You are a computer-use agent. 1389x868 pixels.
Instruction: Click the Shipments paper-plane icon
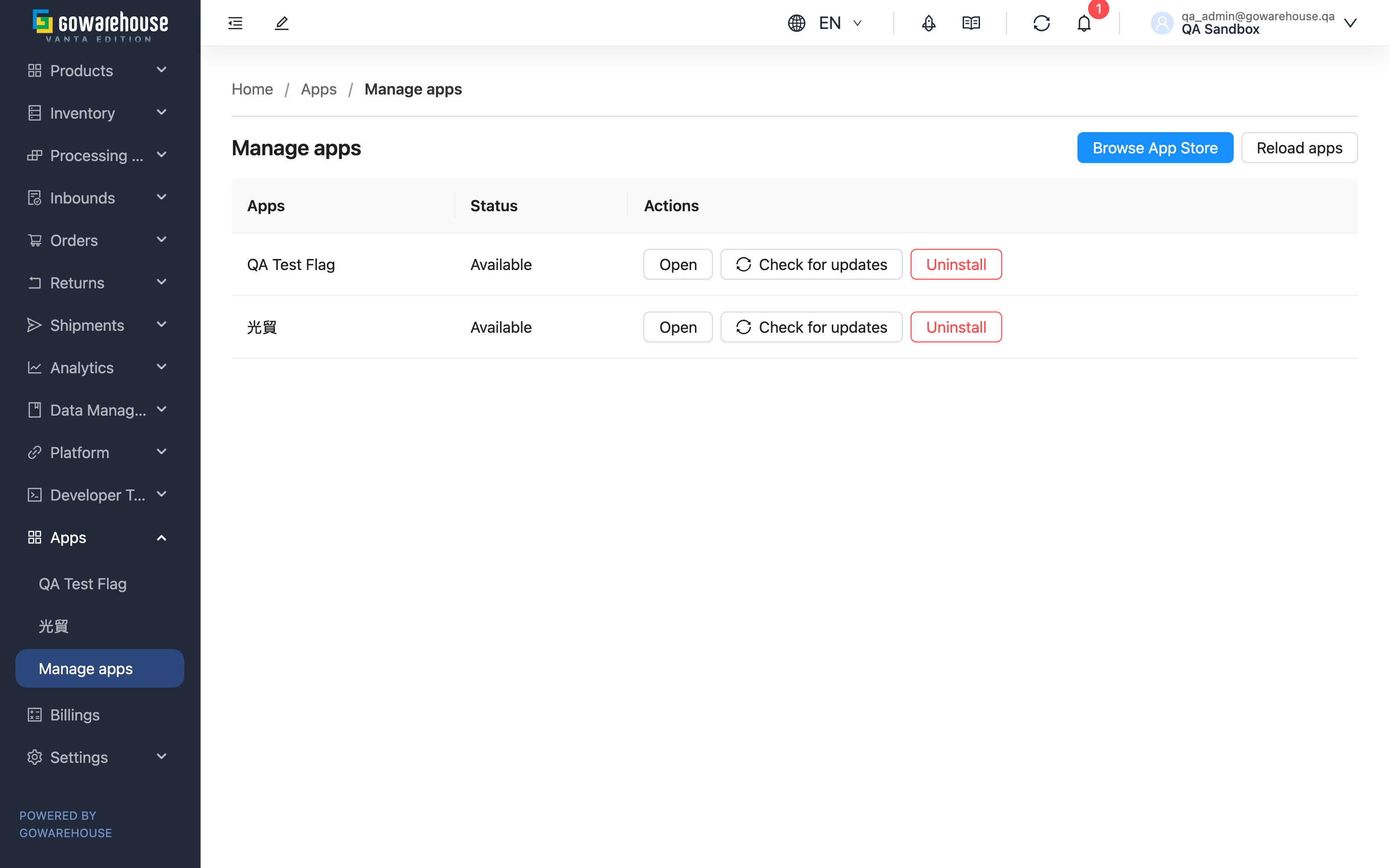(34, 325)
